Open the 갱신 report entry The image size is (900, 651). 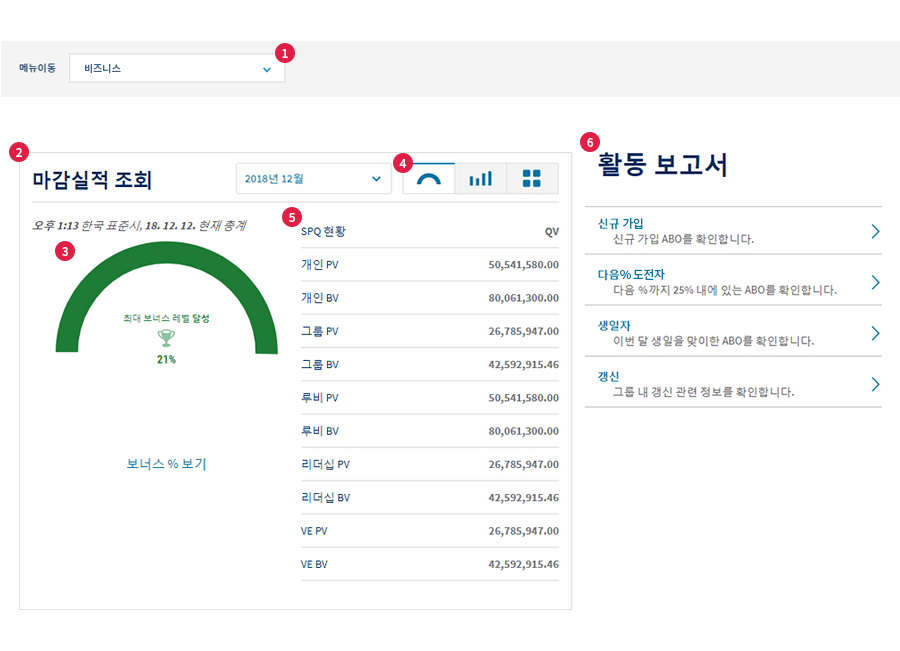point(733,384)
